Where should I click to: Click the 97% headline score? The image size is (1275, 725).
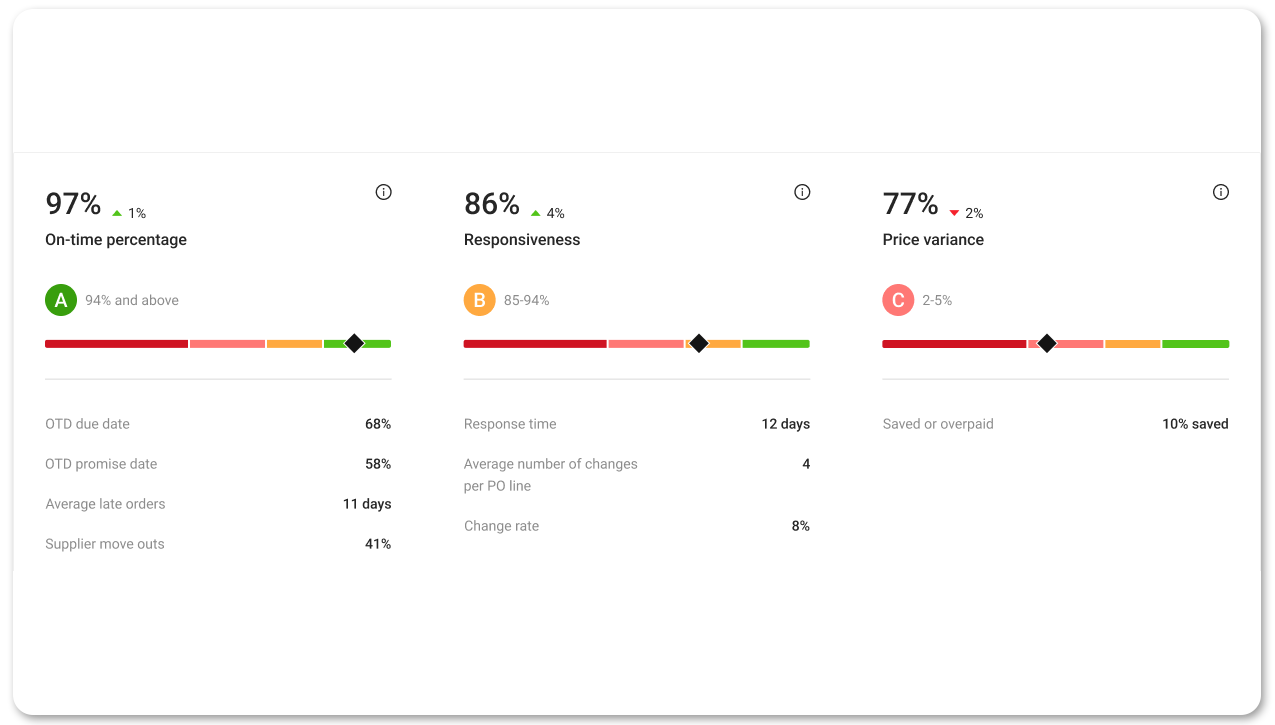pyautogui.click(x=71, y=203)
